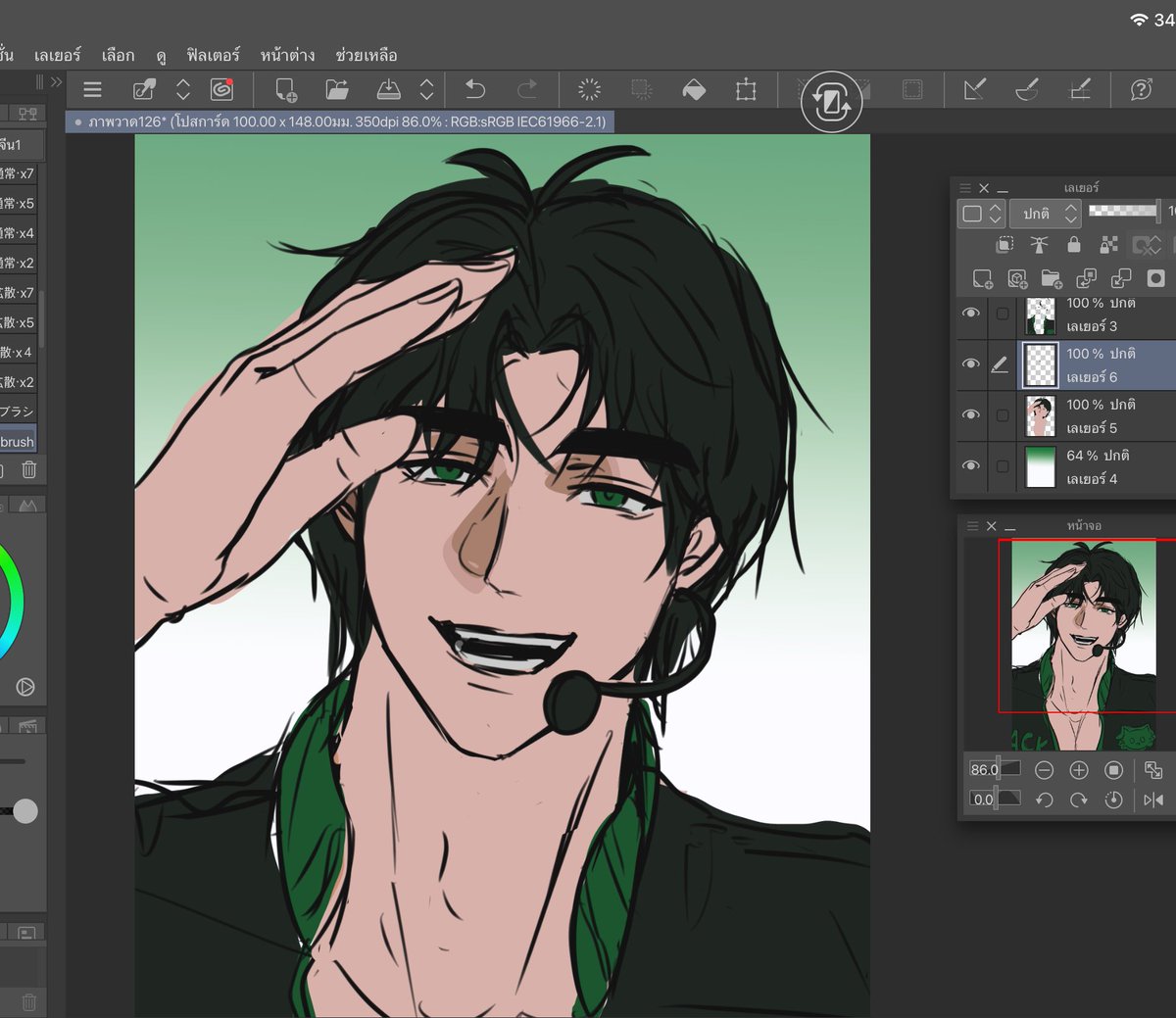Transfer to lower layer icon

(1086, 279)
